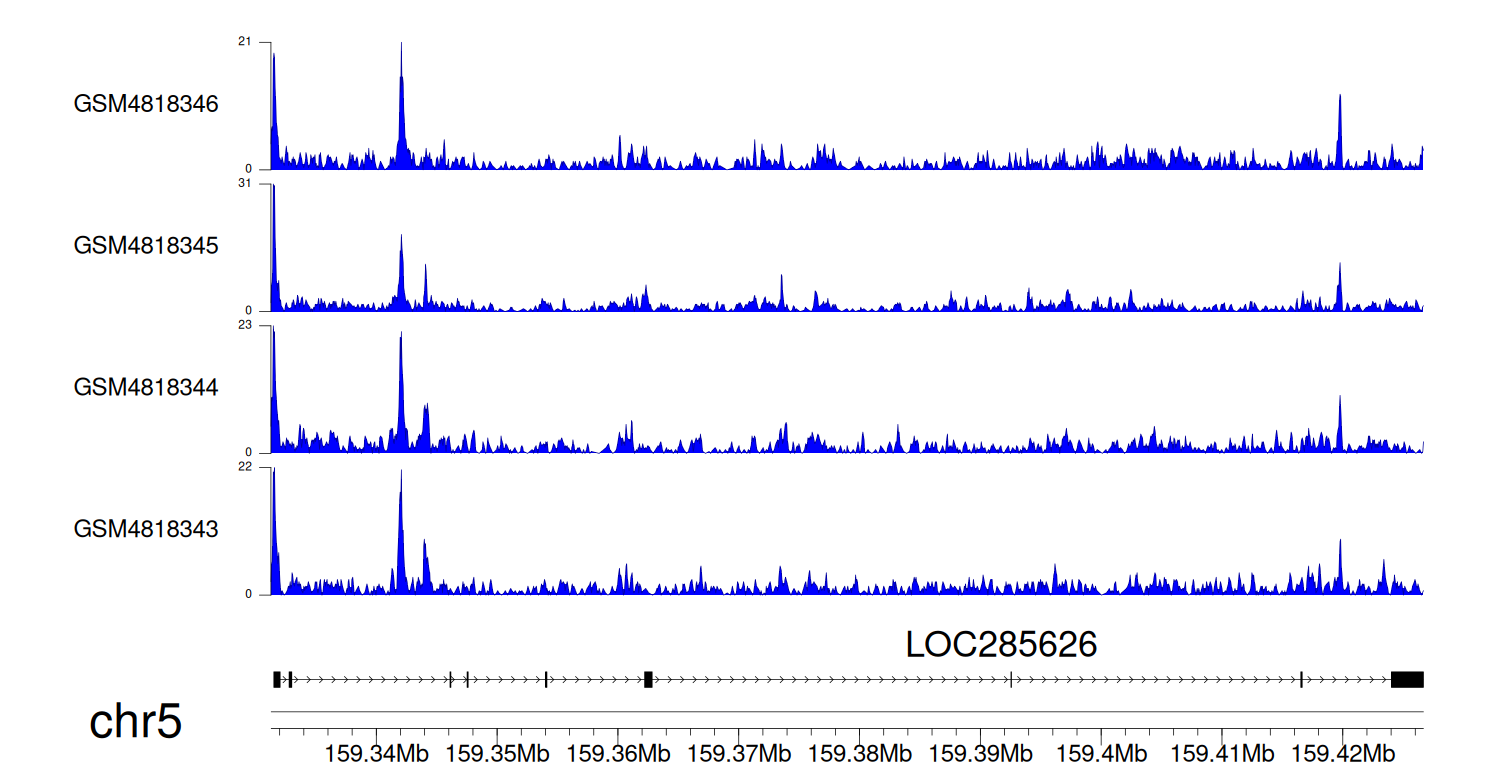Click the LOC285626 gene name

click(1001, 645)
